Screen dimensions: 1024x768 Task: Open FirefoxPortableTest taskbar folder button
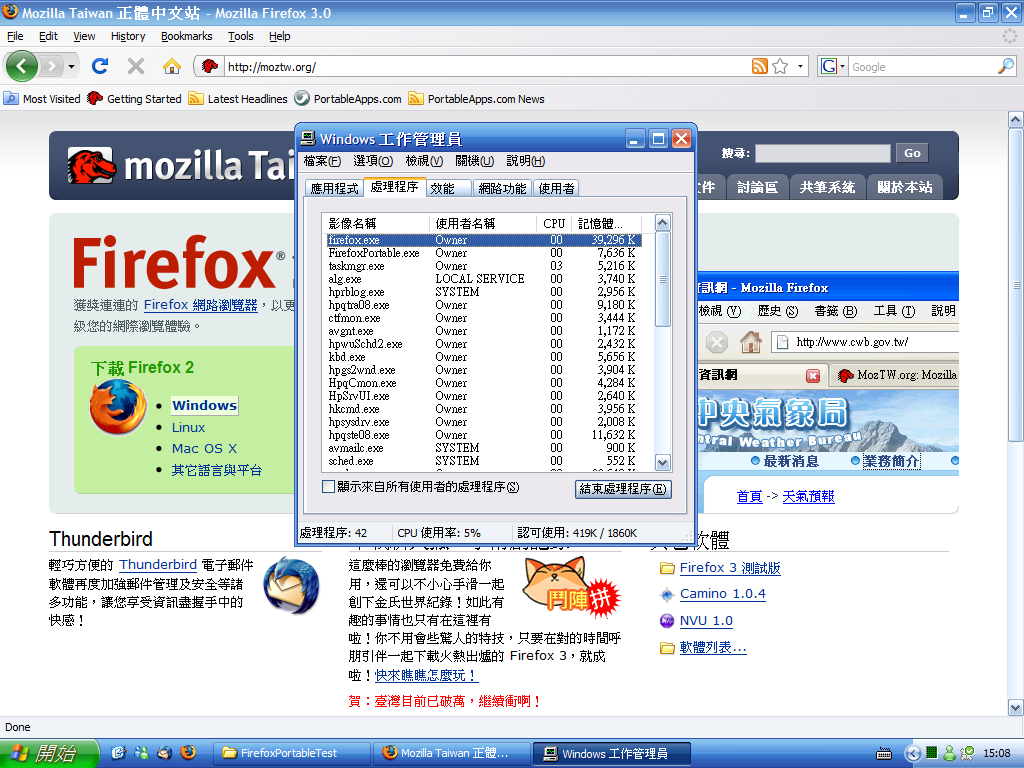click(292, 753)
